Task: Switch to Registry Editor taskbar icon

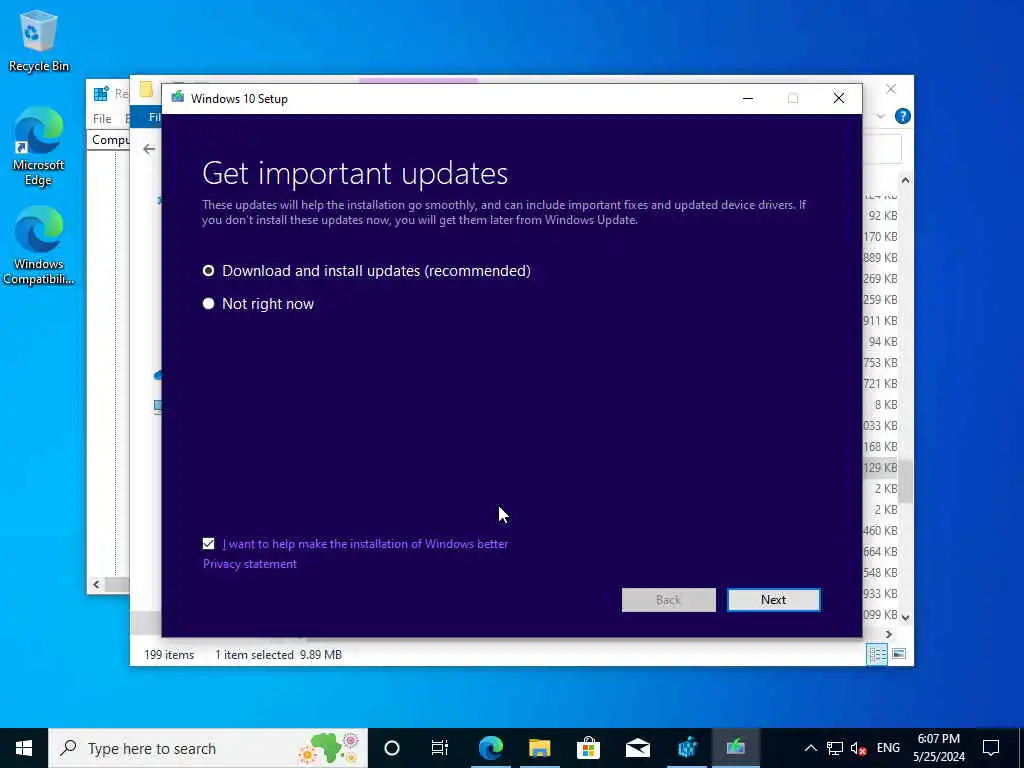Action: pos(687,748)
